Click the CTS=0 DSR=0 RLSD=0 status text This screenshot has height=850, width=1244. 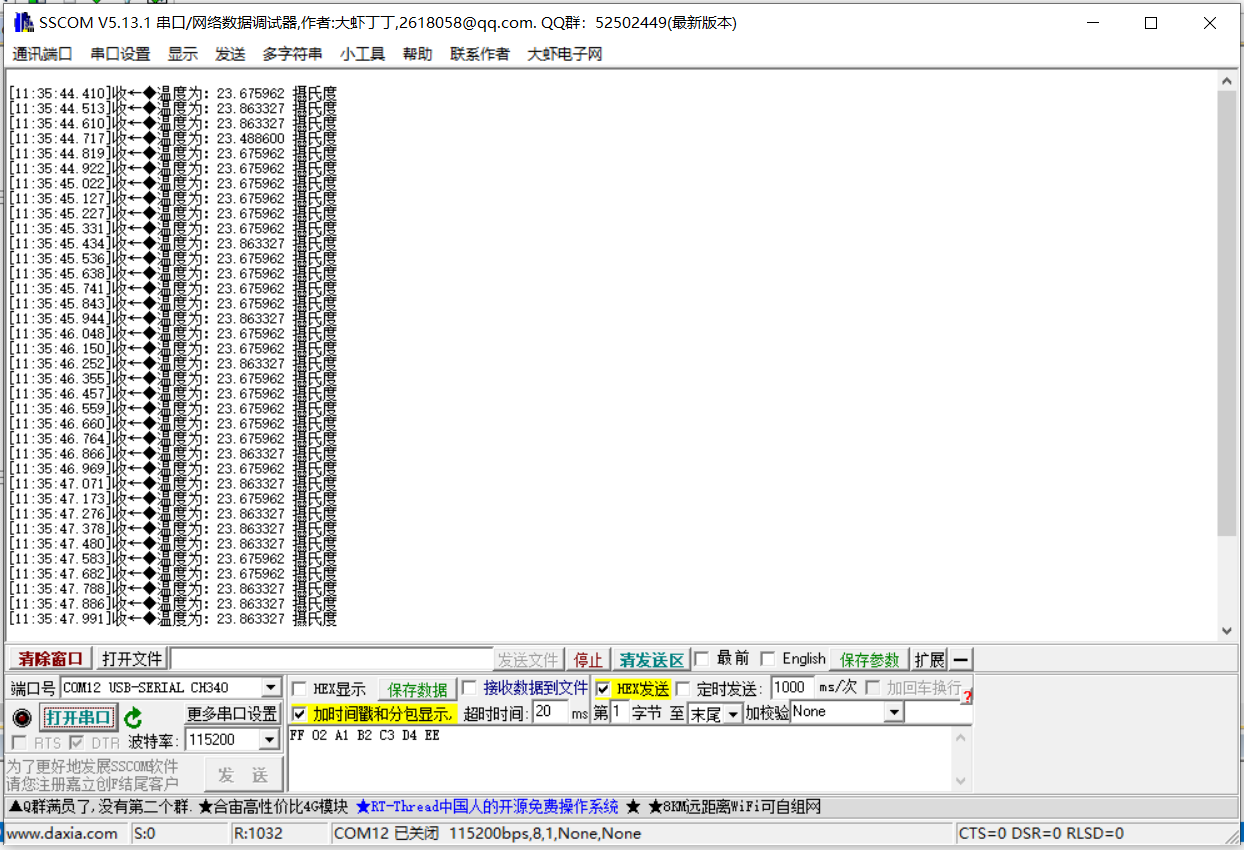tap(1041, 833)
